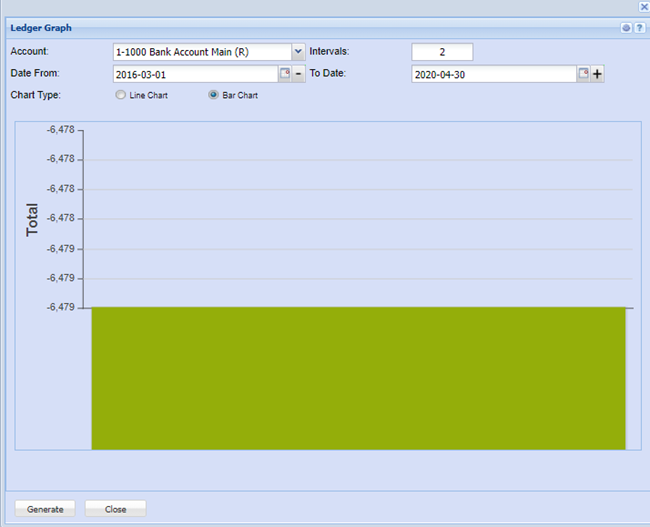Close the window with the top X
This screenshot has height=527, width=650.
(644, 6)
